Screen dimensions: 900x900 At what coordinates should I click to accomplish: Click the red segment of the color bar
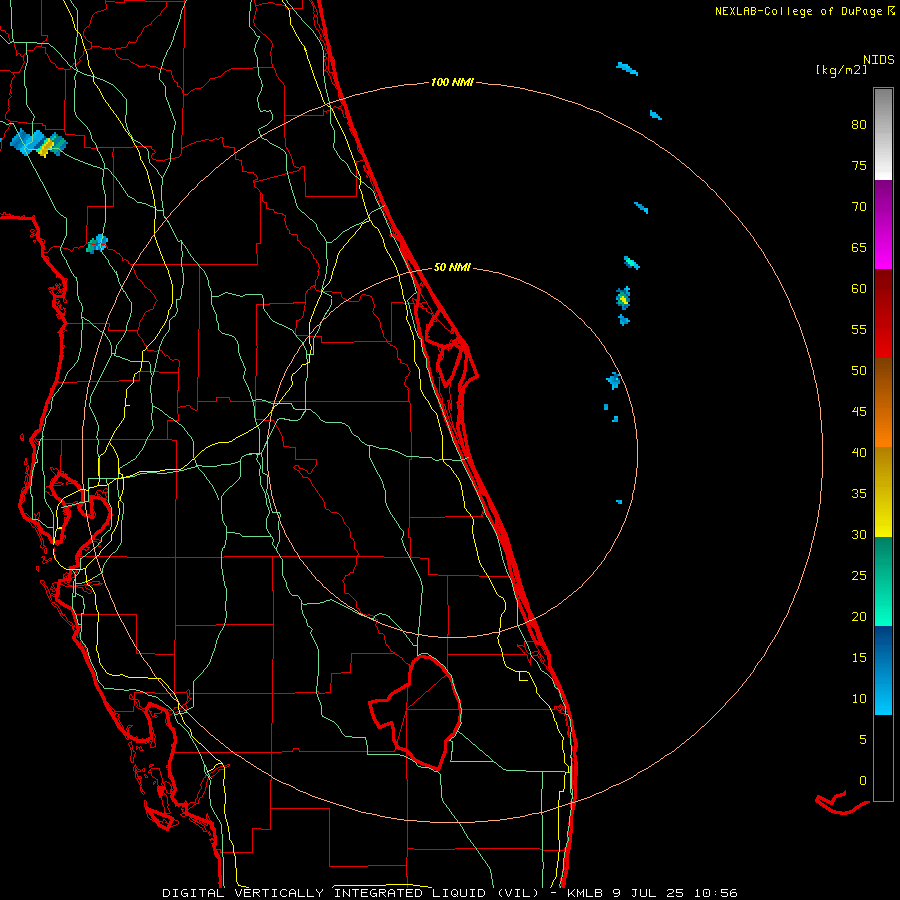(x=883, y=313)
